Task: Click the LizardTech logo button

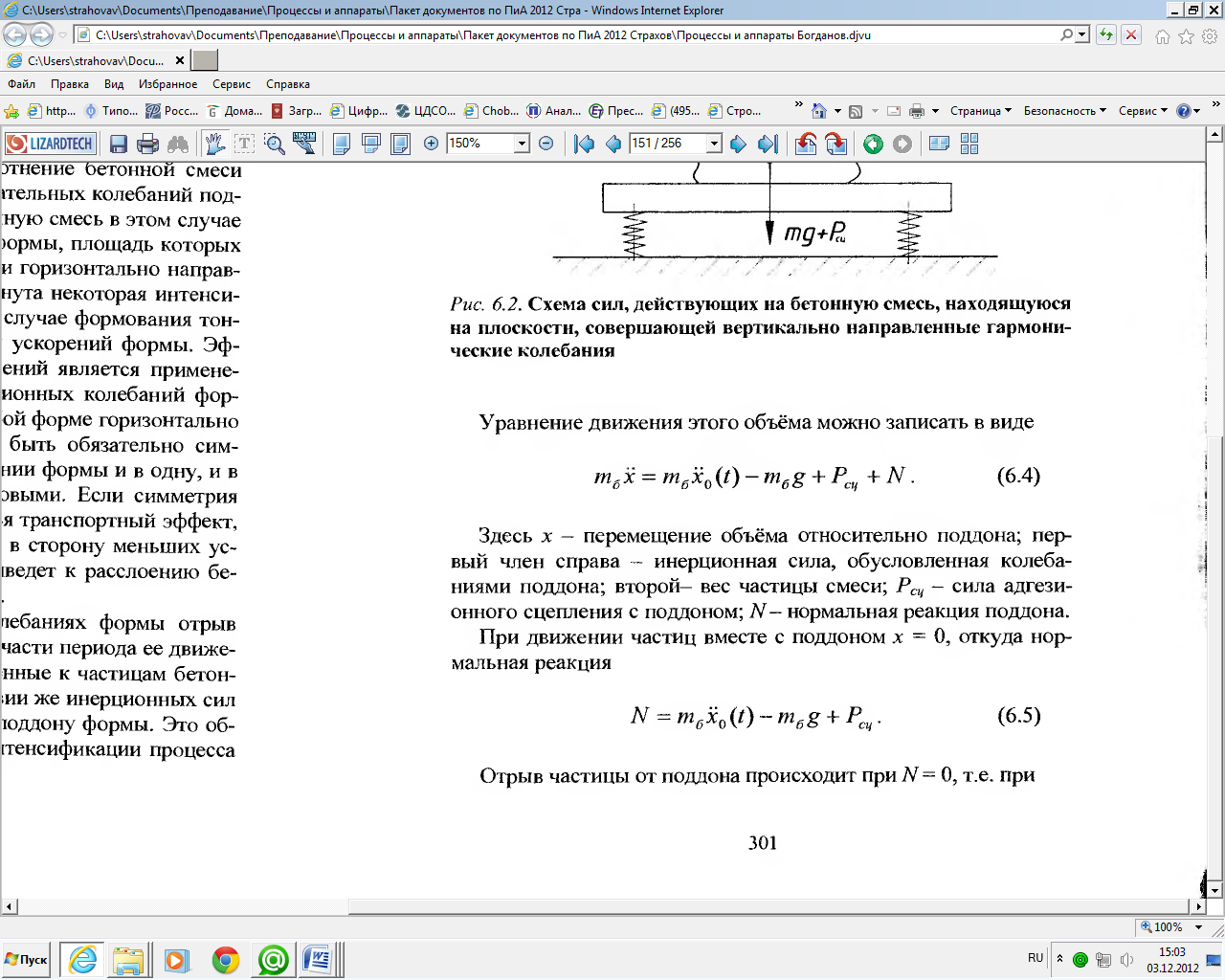Action: 50,144
